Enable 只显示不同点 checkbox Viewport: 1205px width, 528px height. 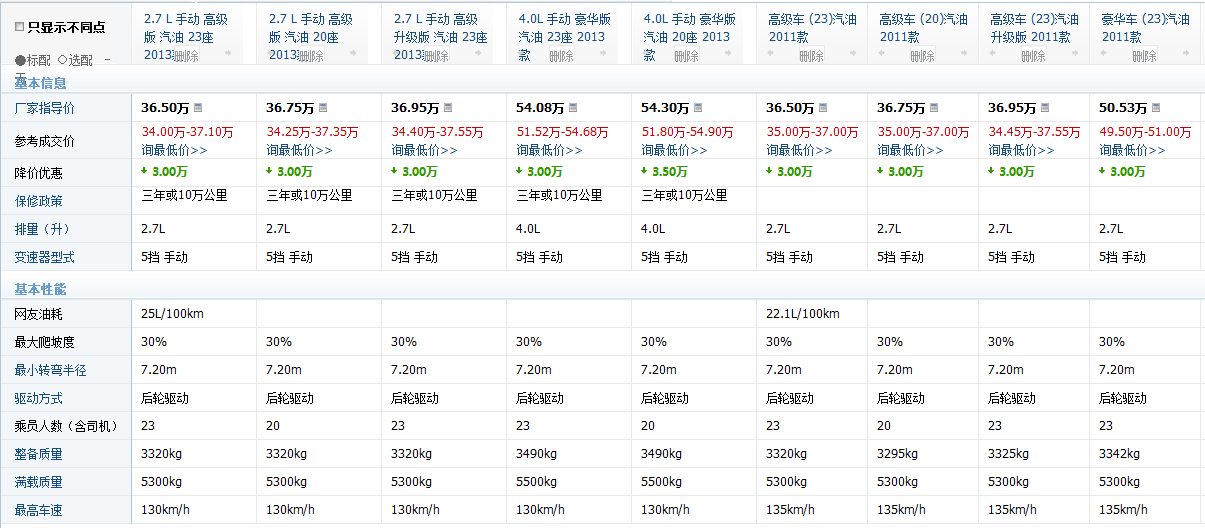point(20,28)
